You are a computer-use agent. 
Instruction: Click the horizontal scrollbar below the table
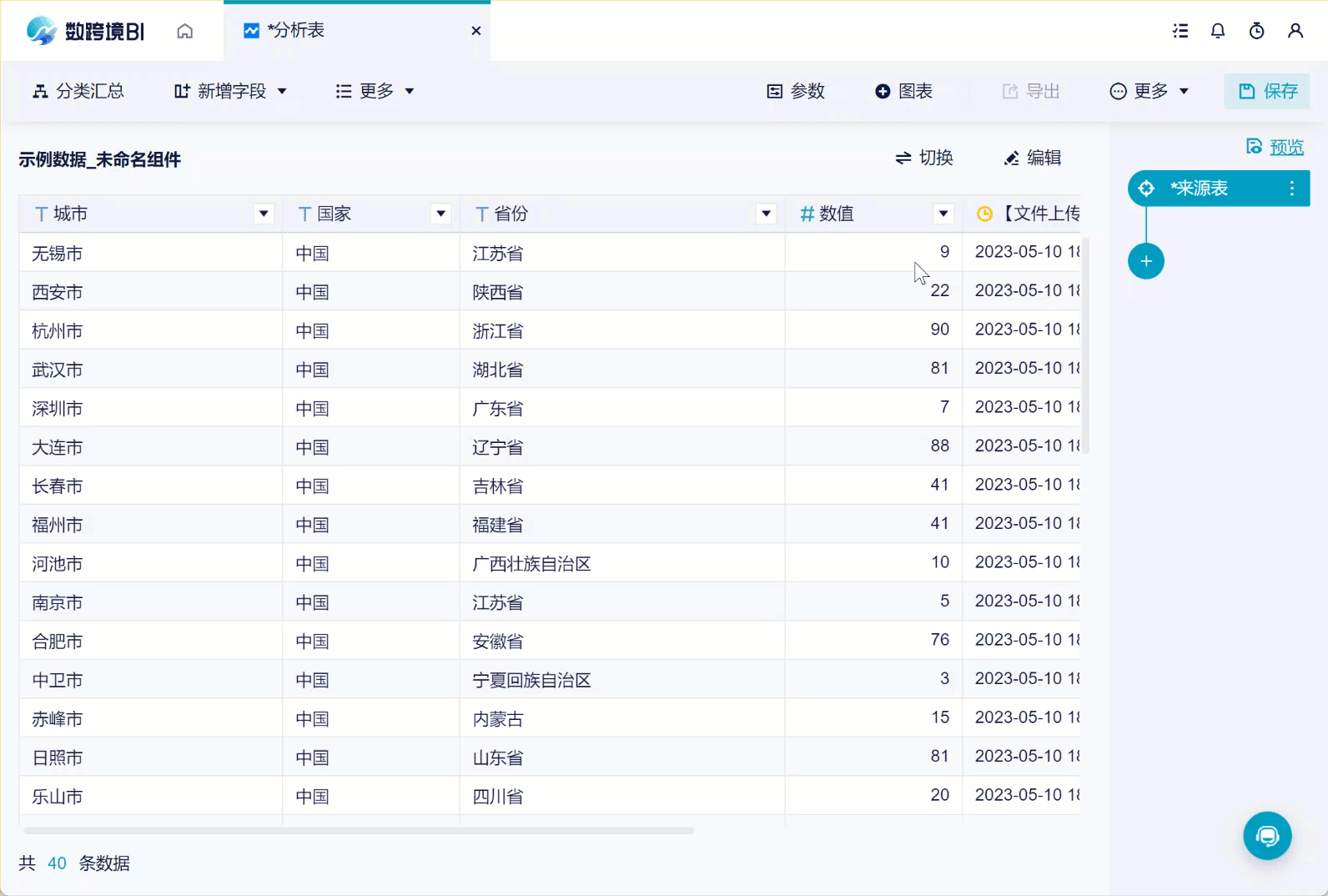point(359,831)
